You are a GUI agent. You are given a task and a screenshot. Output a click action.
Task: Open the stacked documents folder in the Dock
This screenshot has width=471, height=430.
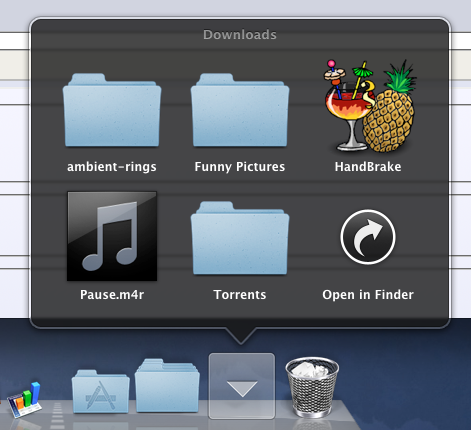[x=167, y=385]
